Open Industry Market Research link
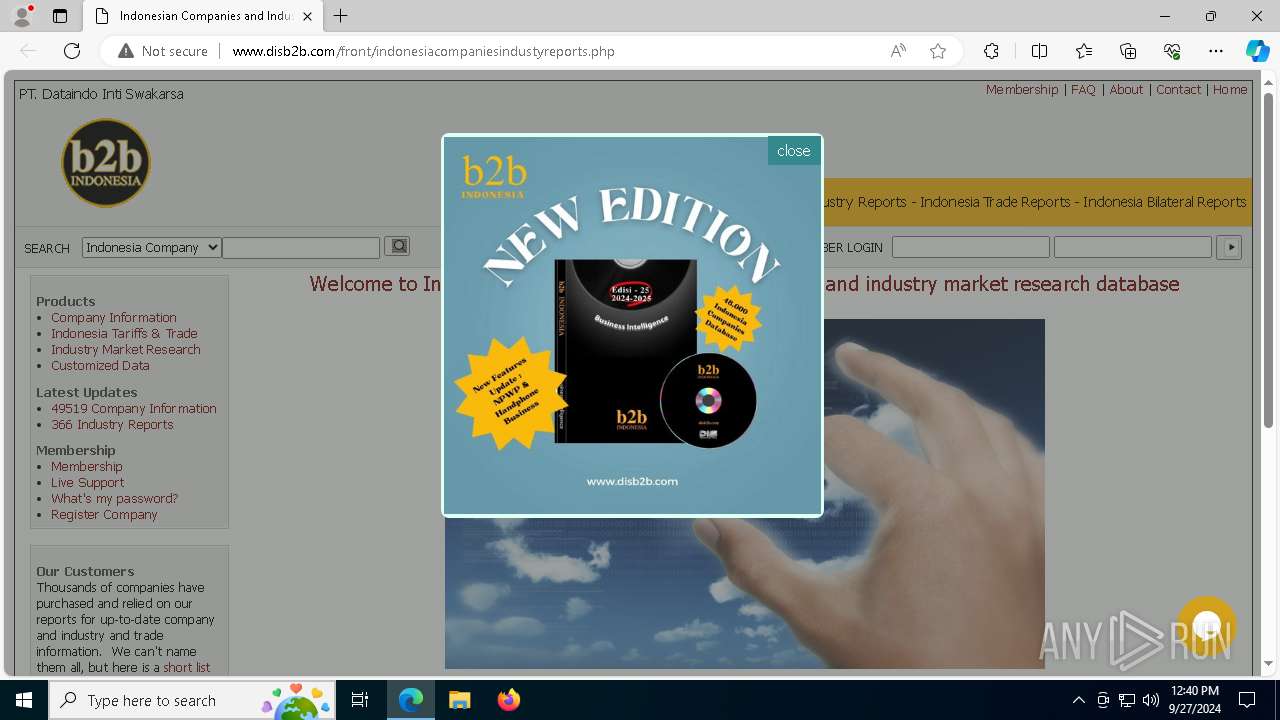This screenshot has width=1280, height=720. click(x=126, y=349)
